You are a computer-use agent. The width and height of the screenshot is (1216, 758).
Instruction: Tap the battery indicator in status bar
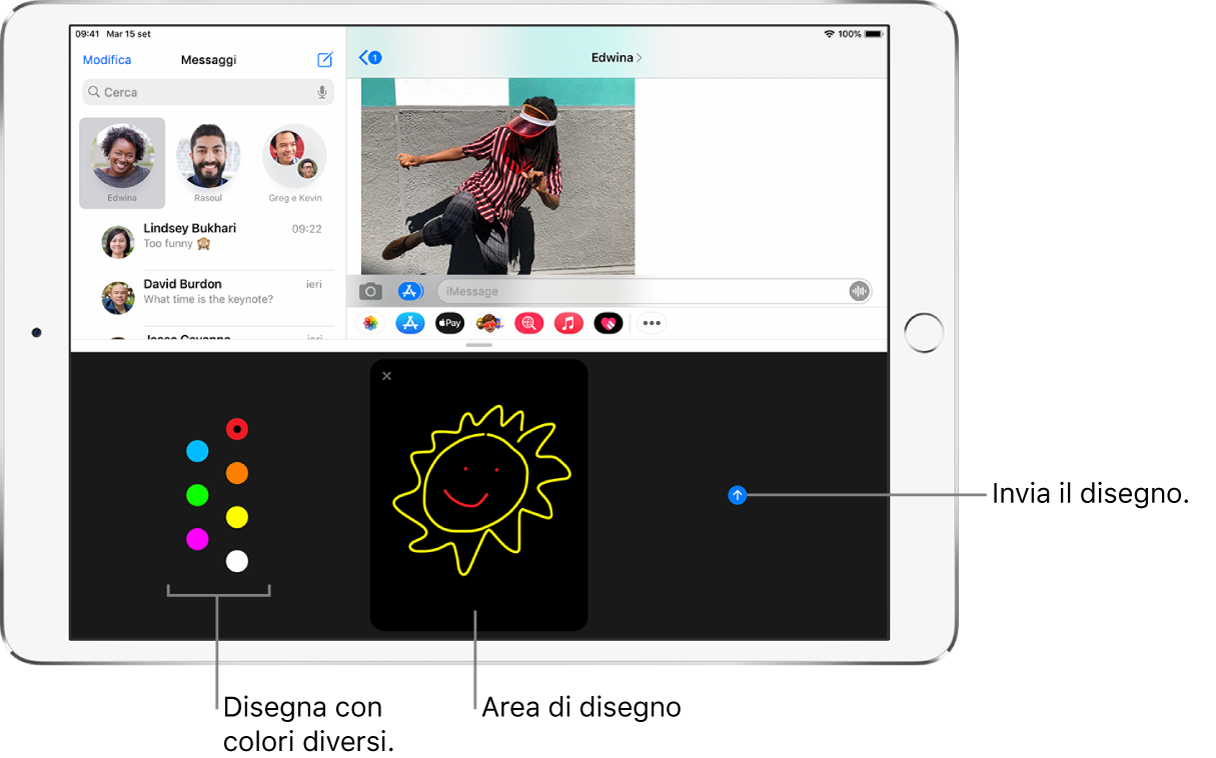click(x=872, y=34)
